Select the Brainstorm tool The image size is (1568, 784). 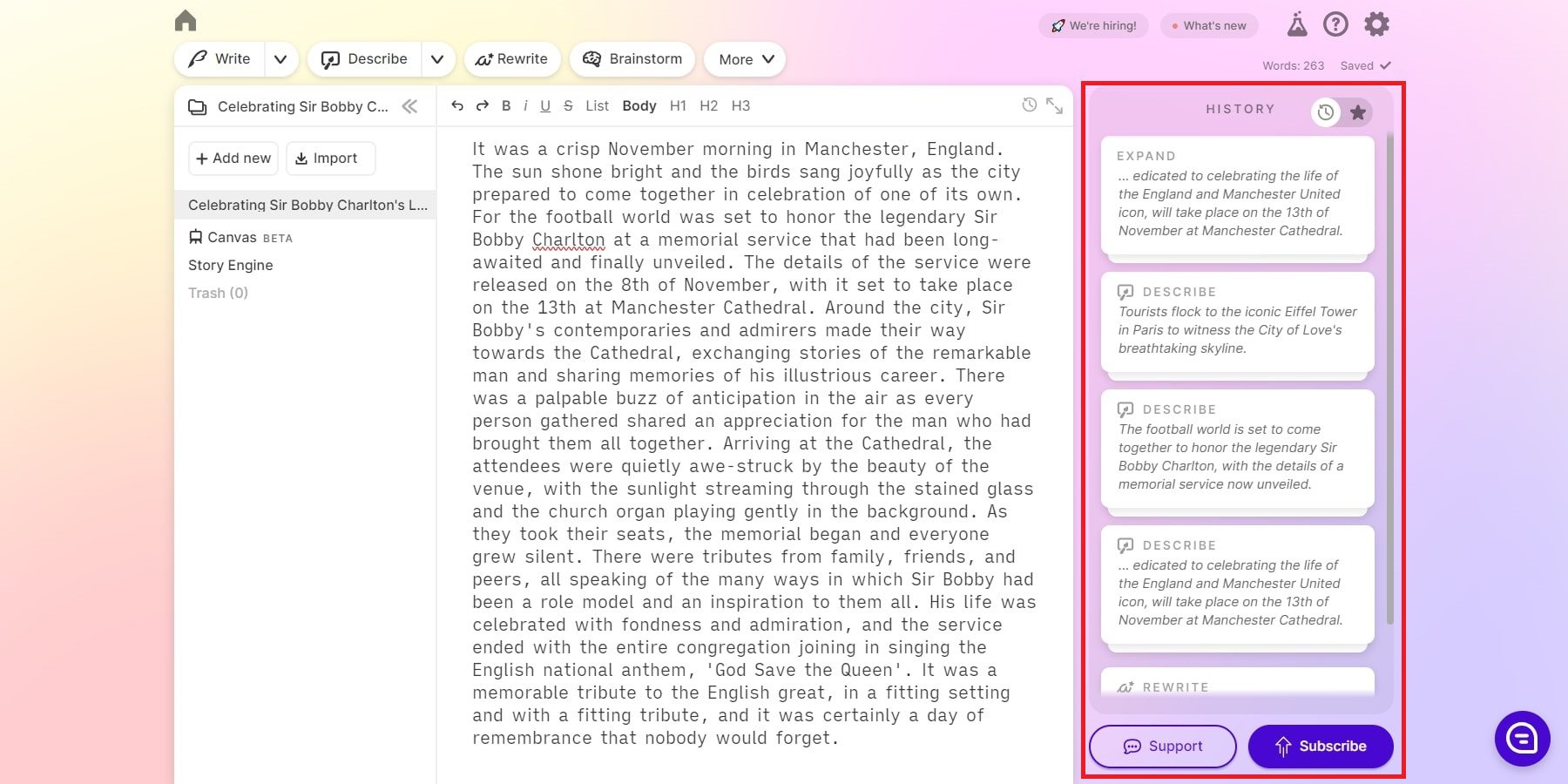coord(632,59)
